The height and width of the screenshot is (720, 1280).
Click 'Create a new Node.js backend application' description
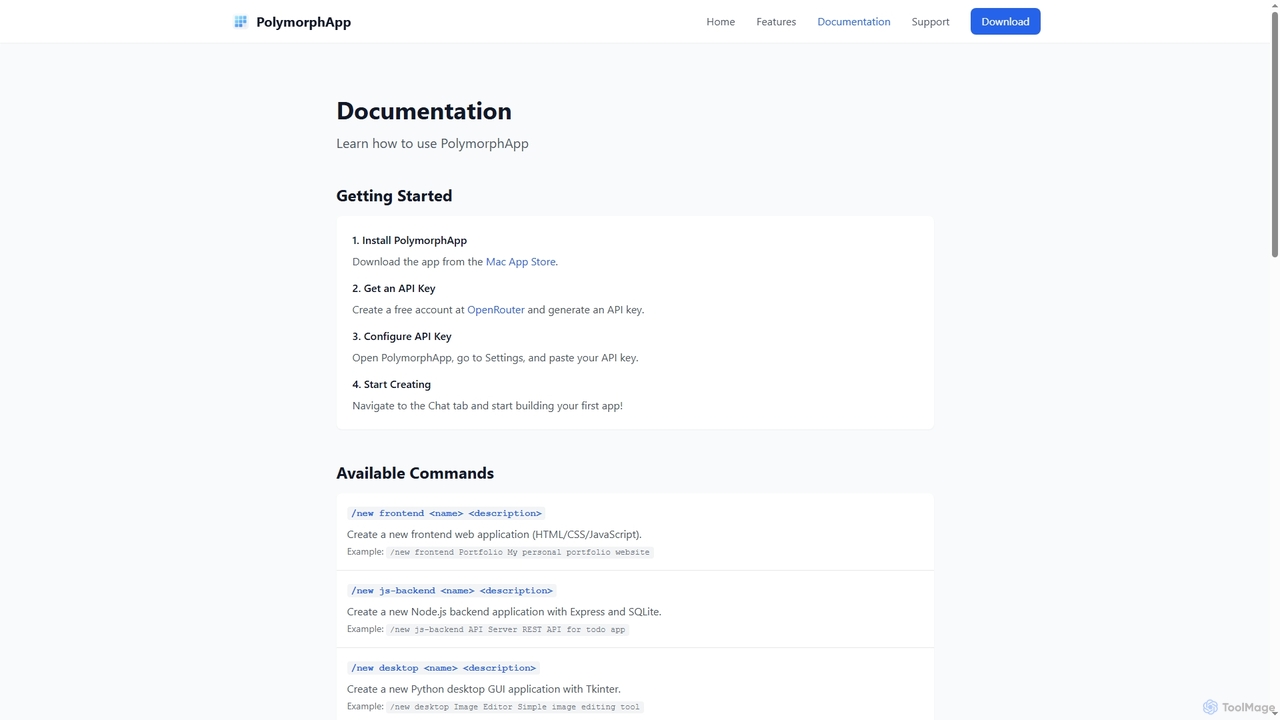point(504,612)
